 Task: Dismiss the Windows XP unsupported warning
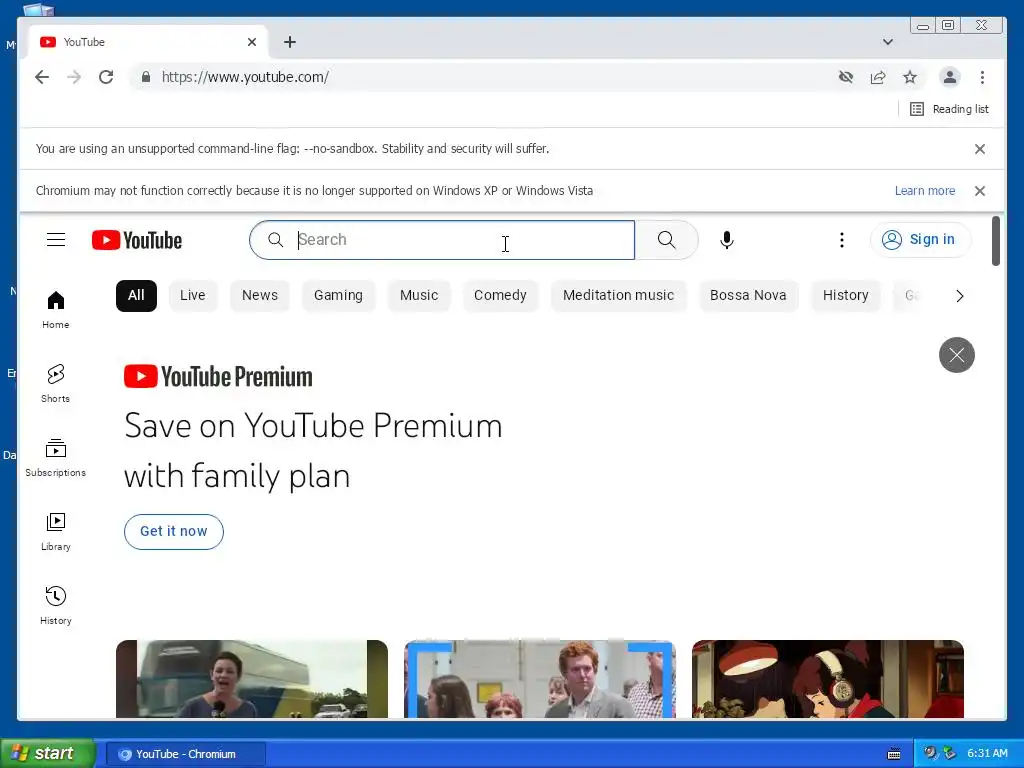980,191
